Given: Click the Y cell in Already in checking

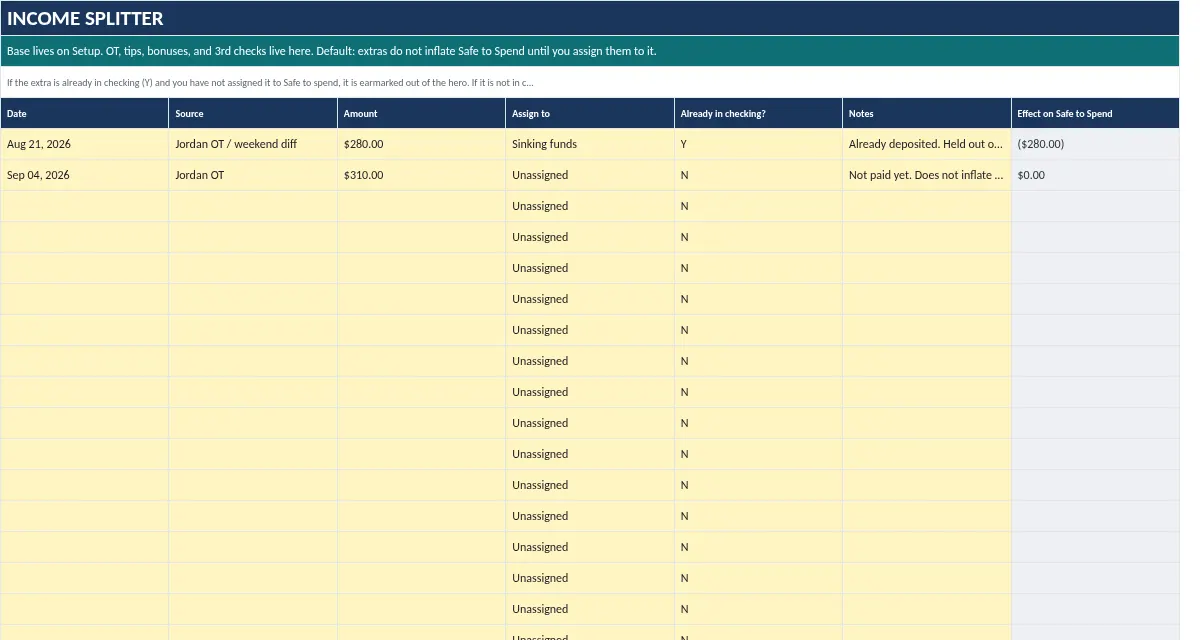Looking at the screenshot, I should 758,144.
